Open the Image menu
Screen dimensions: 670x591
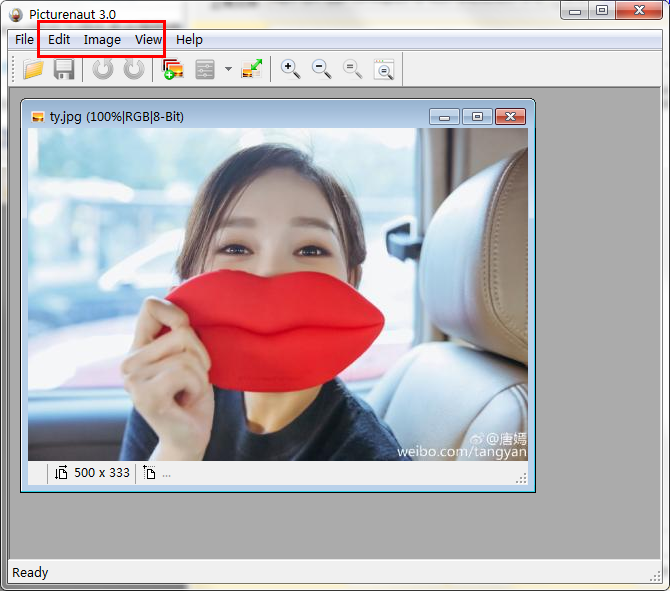[102, 40]
